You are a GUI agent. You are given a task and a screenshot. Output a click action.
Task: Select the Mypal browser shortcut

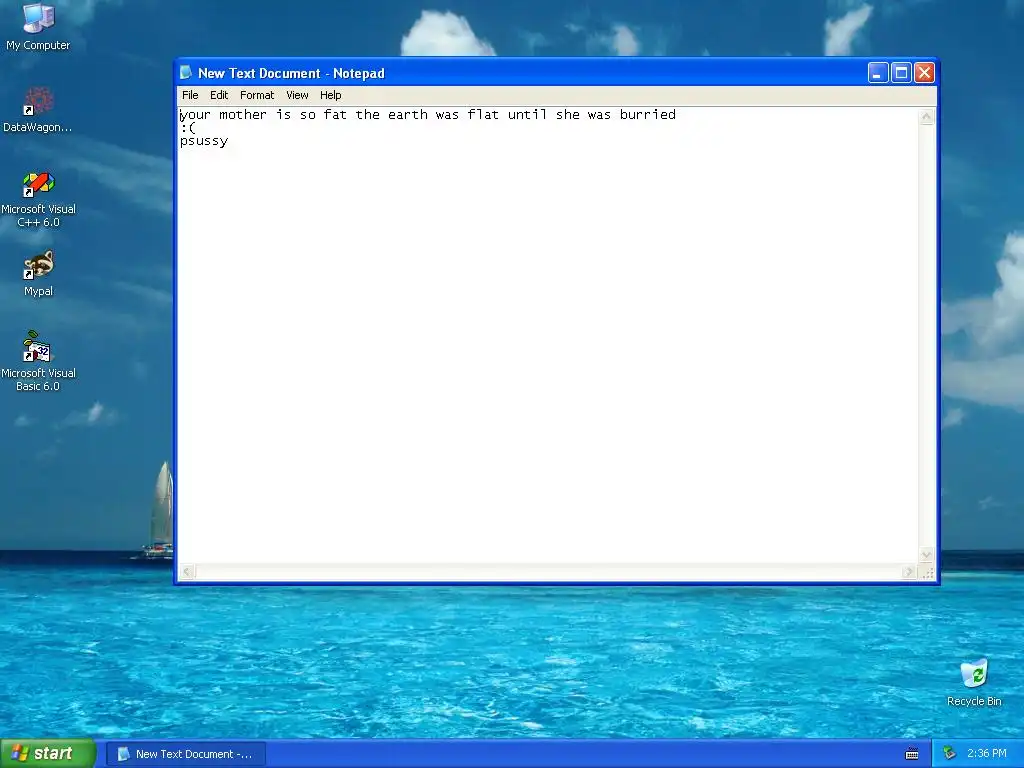point(38,274)
